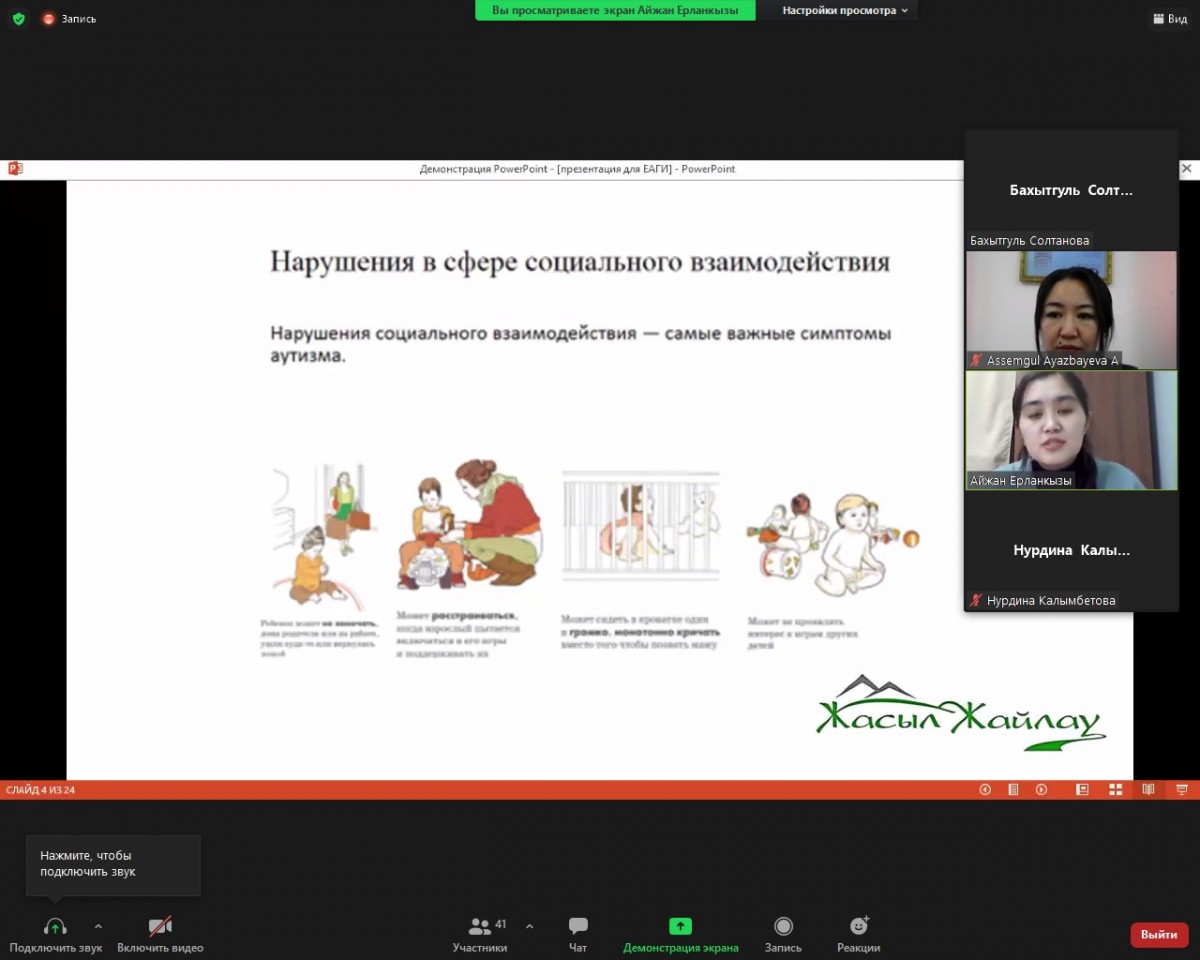Expand the arrow next to Участники
This screenshot has height=960, width=1200.
(529, 926)
